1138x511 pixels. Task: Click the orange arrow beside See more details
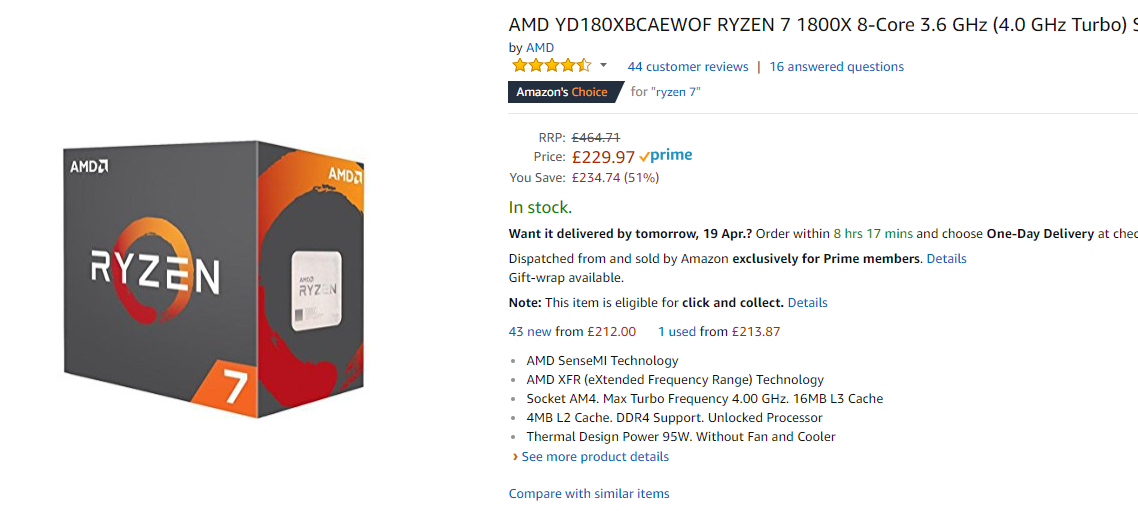(515, 457)
